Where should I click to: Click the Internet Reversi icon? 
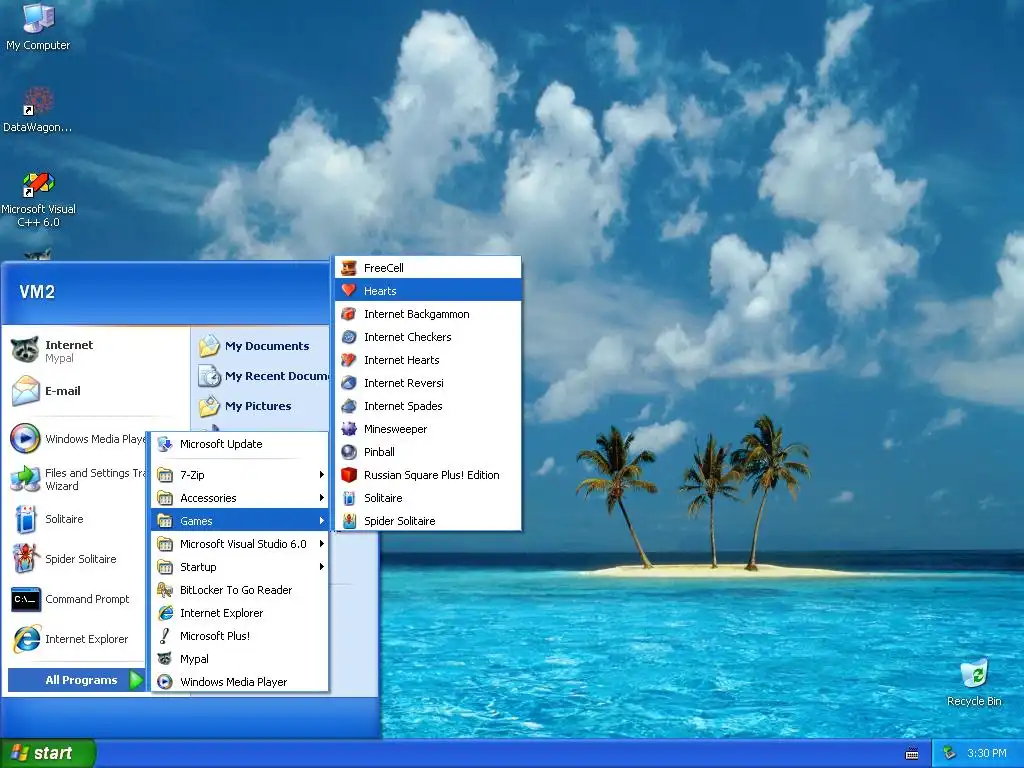pos(349,383)
